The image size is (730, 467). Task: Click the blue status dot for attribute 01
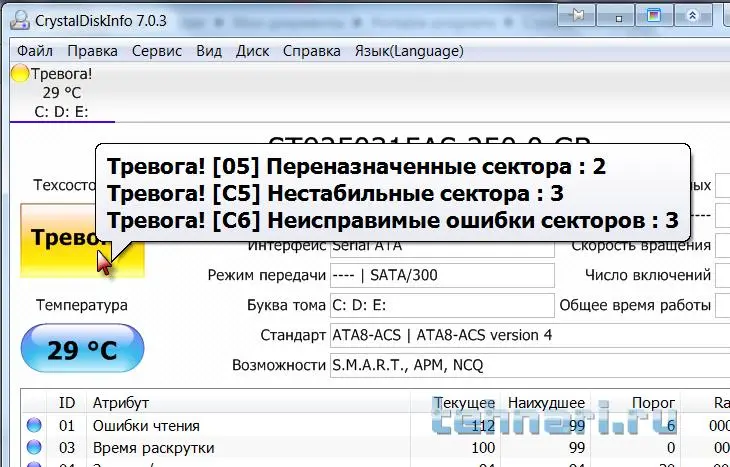tap(34, 425)
